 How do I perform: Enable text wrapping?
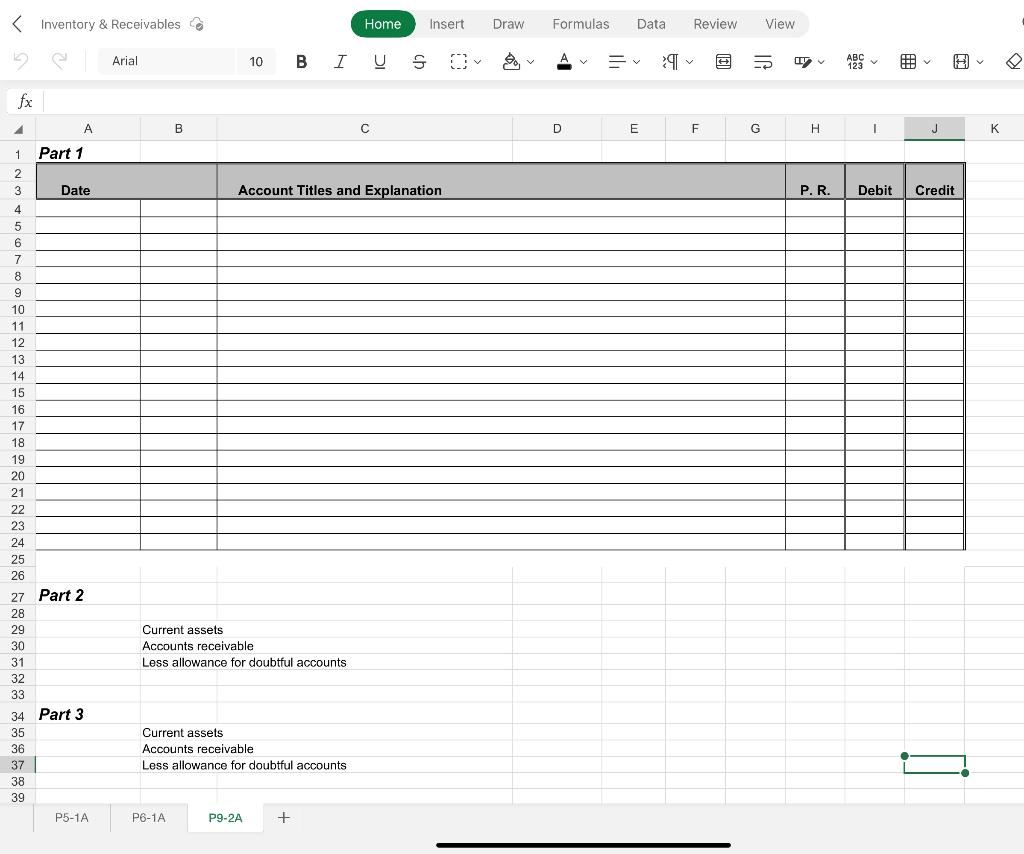pyautogui.click(x=763, y=61)
